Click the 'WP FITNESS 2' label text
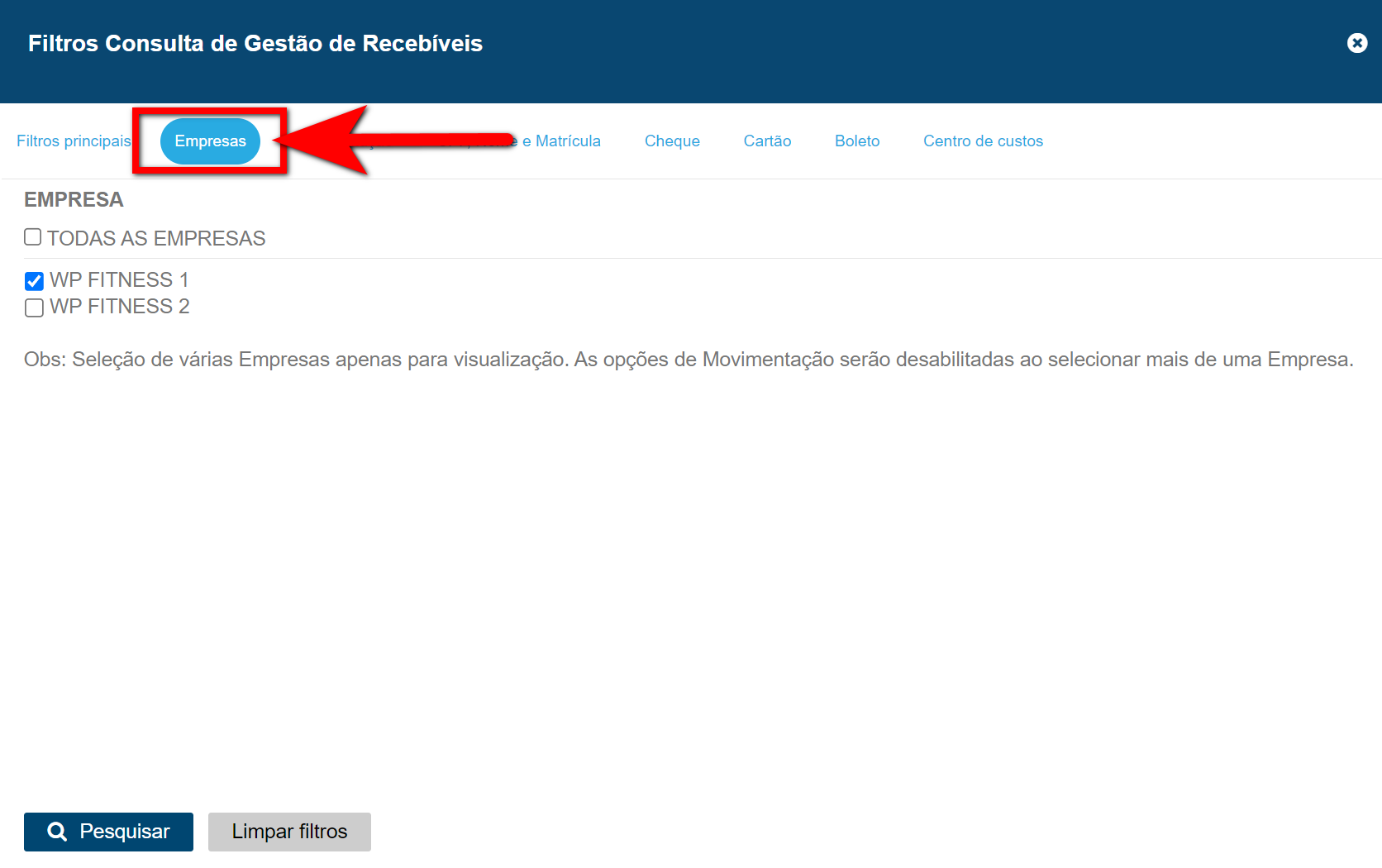1382x868 pixels. [120, 307]
